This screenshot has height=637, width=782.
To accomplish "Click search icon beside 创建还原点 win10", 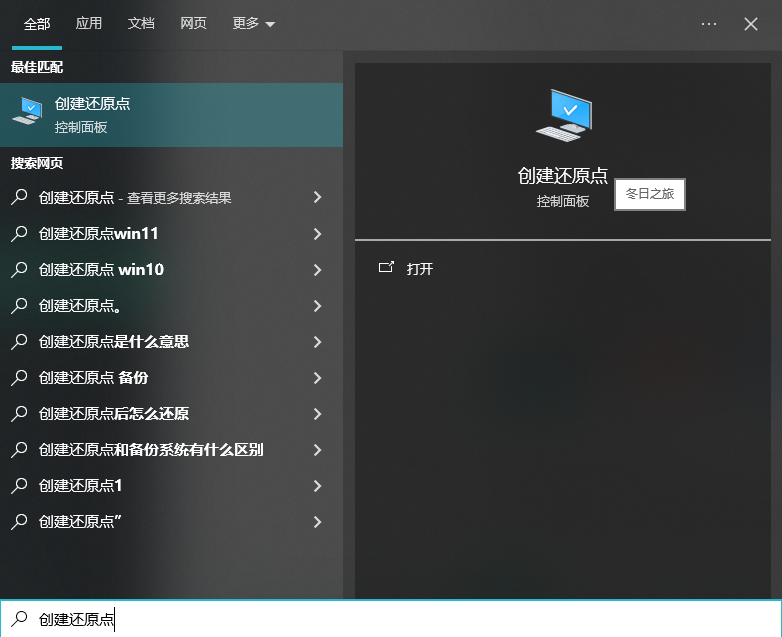I will (19, 269).
